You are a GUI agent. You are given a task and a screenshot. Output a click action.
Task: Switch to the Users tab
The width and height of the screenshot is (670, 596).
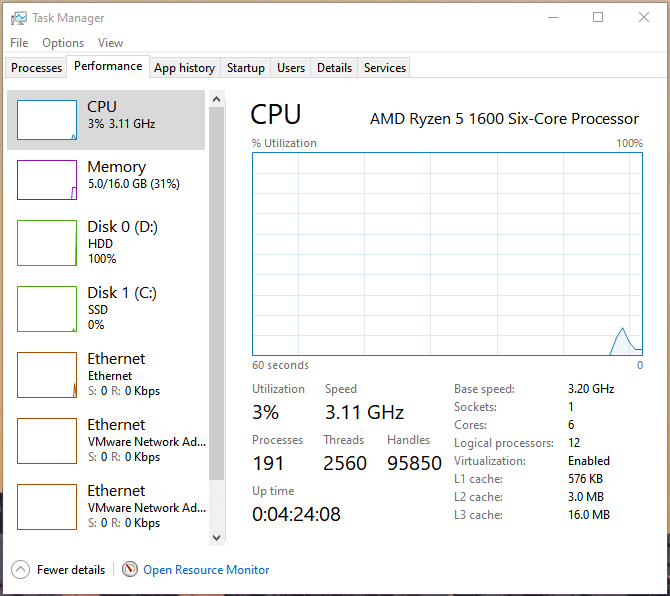pyautogui.click(x=291, y=68)
